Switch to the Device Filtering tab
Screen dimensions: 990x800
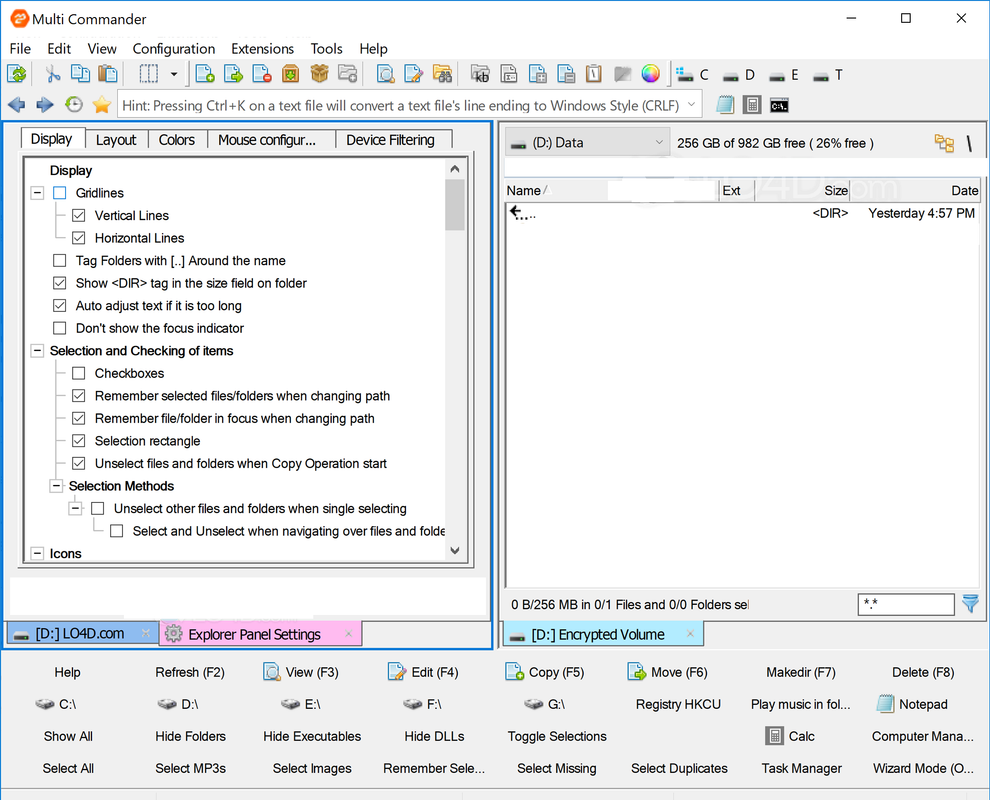(390, 140)
